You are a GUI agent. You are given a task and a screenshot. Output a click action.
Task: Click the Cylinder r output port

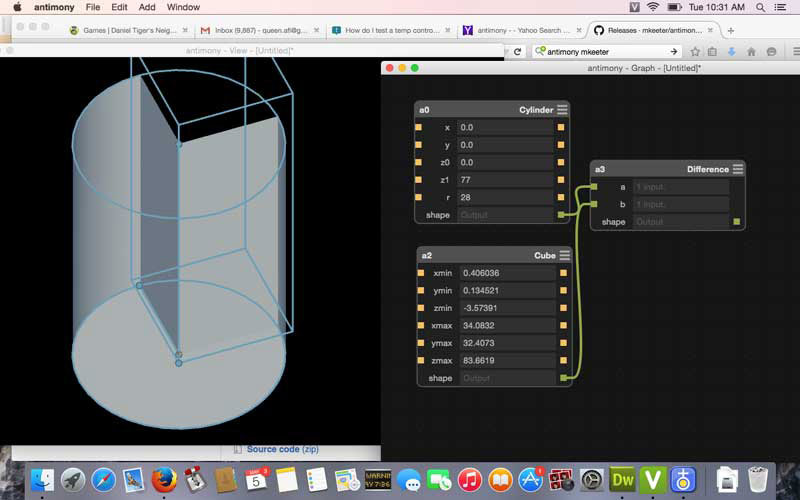[x=561, y=197]
